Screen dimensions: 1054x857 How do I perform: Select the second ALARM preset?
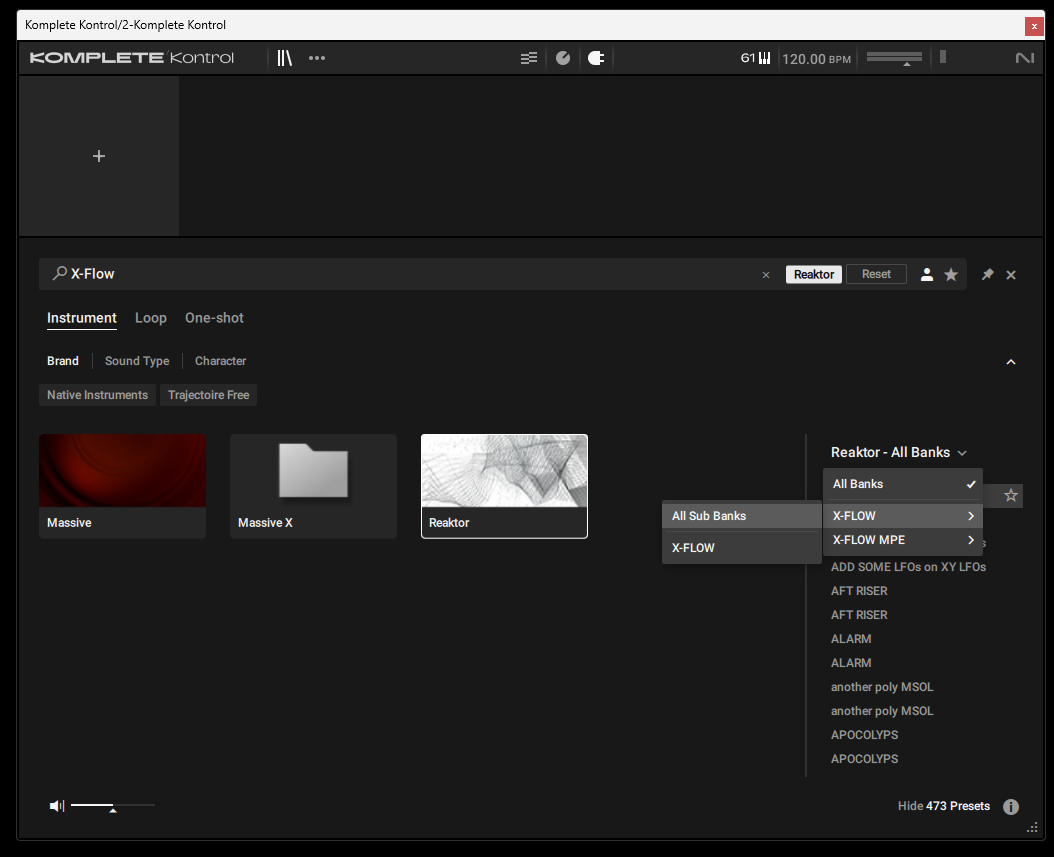pos(851,663)
